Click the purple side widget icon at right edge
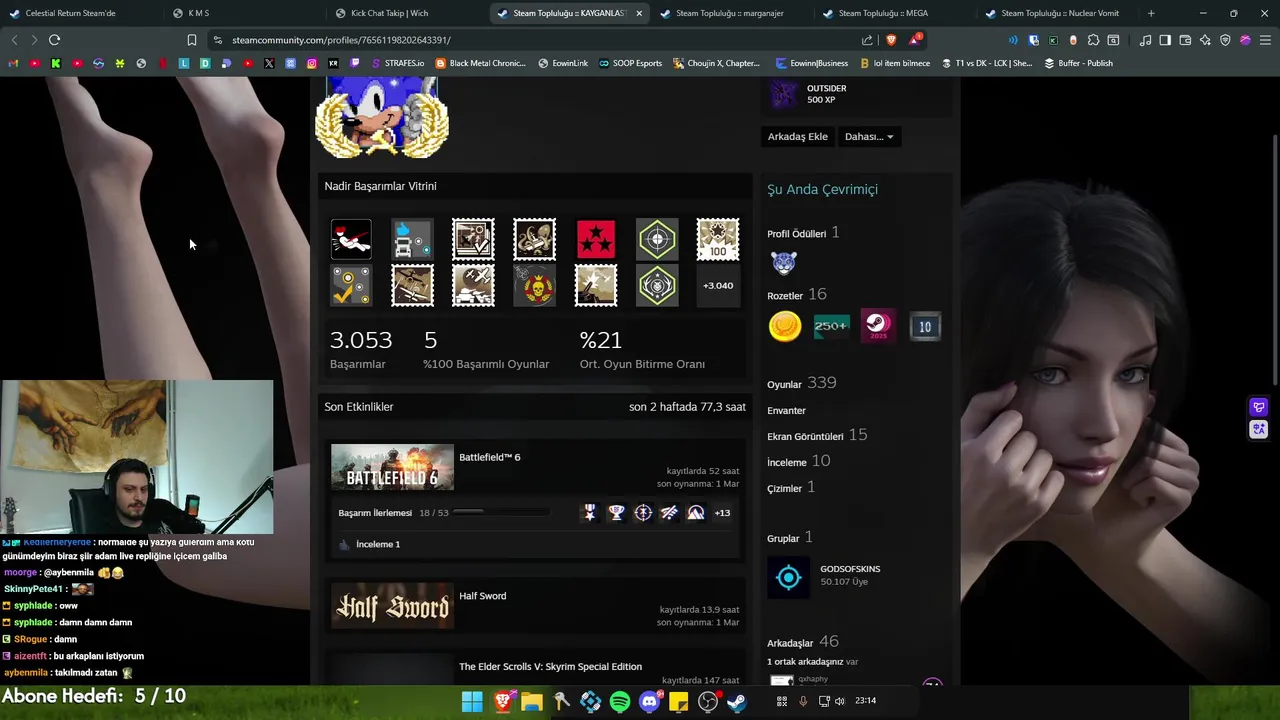Screen dimensions: 1280x720 coord(1259,408)
